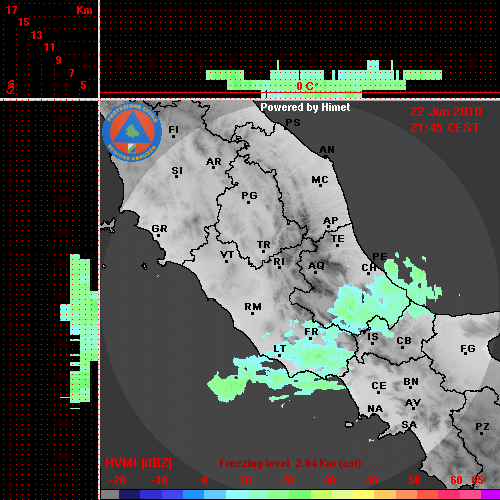This screenshot has width=500, height=500.
Task: Click the 'PG' city marker
Action: click(x=249, y=197)
